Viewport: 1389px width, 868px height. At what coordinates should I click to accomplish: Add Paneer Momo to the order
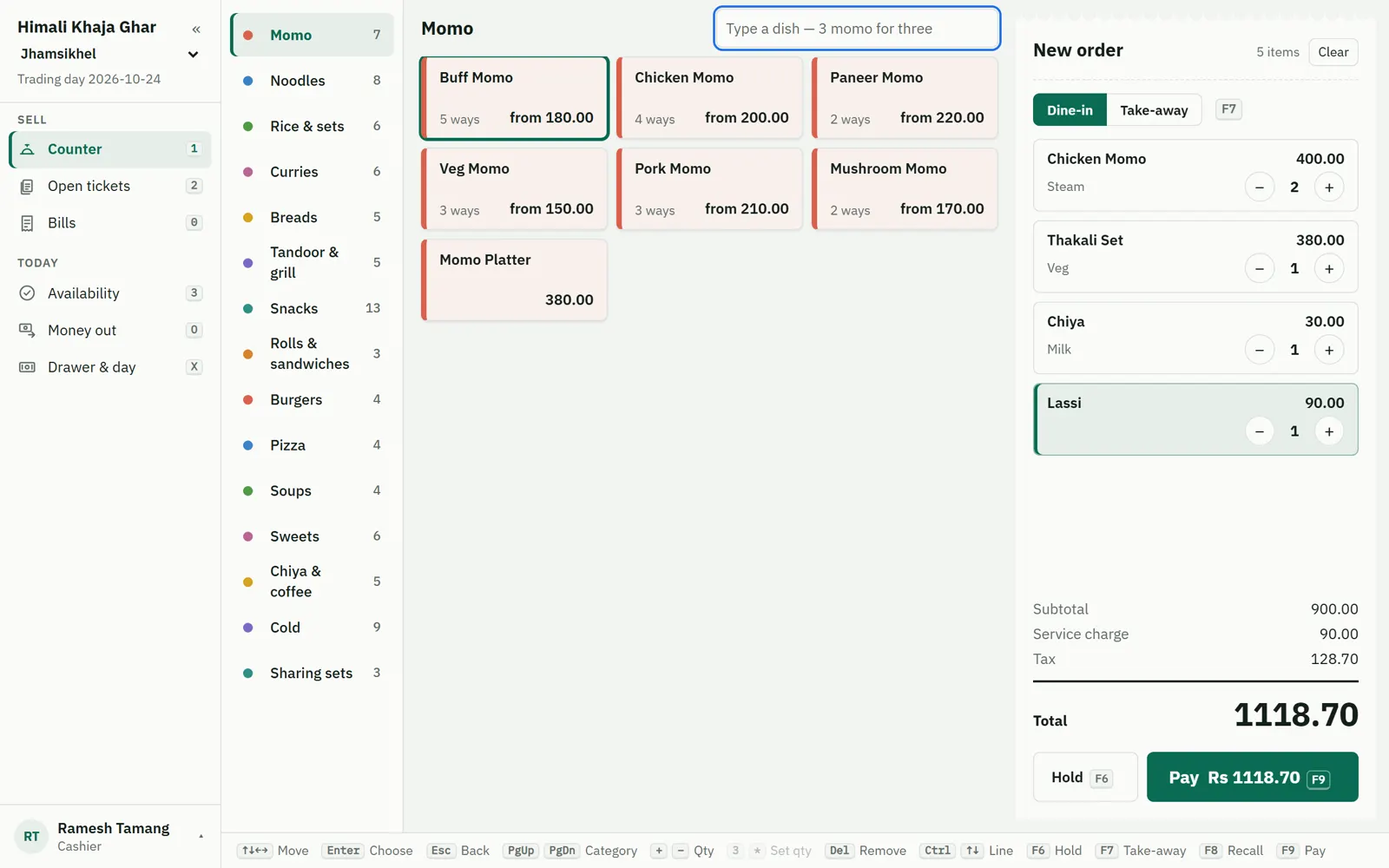[x=905, y=98]
